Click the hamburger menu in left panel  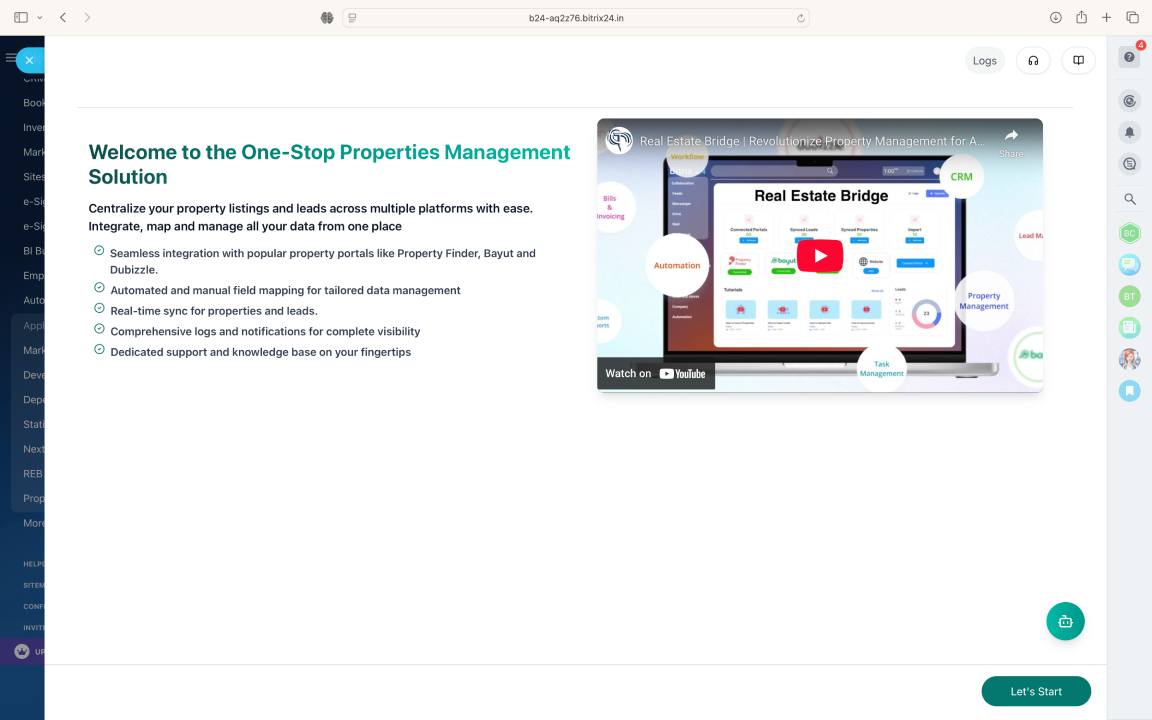point(11,58)
